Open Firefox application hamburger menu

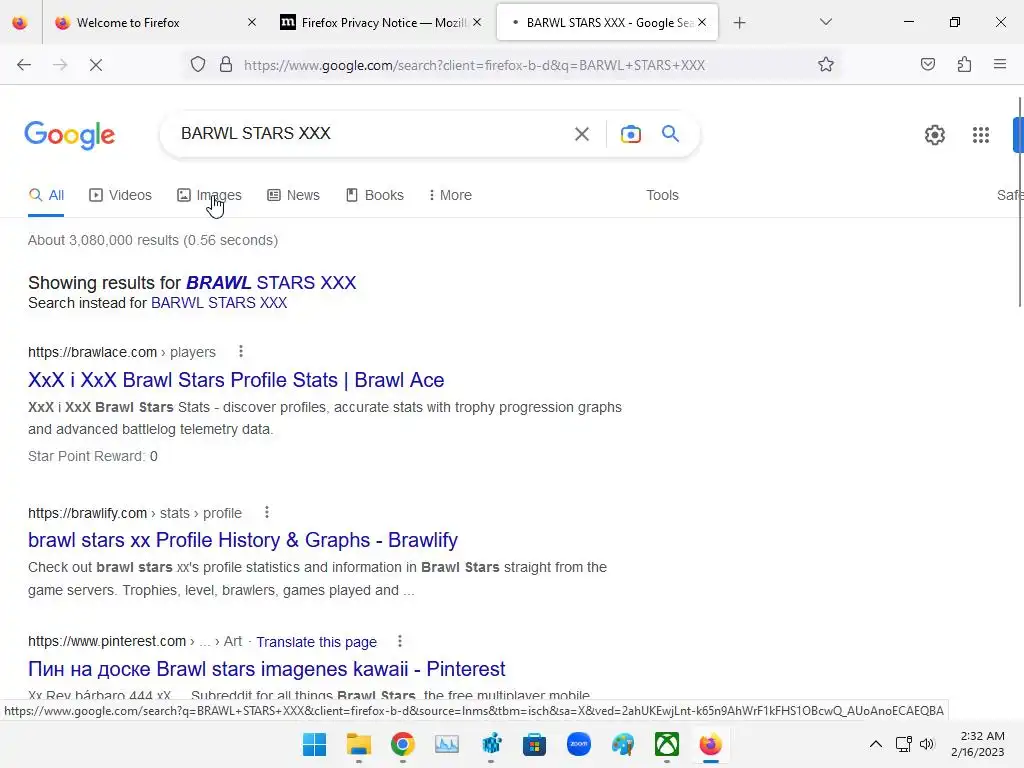[x=999, y=65]
